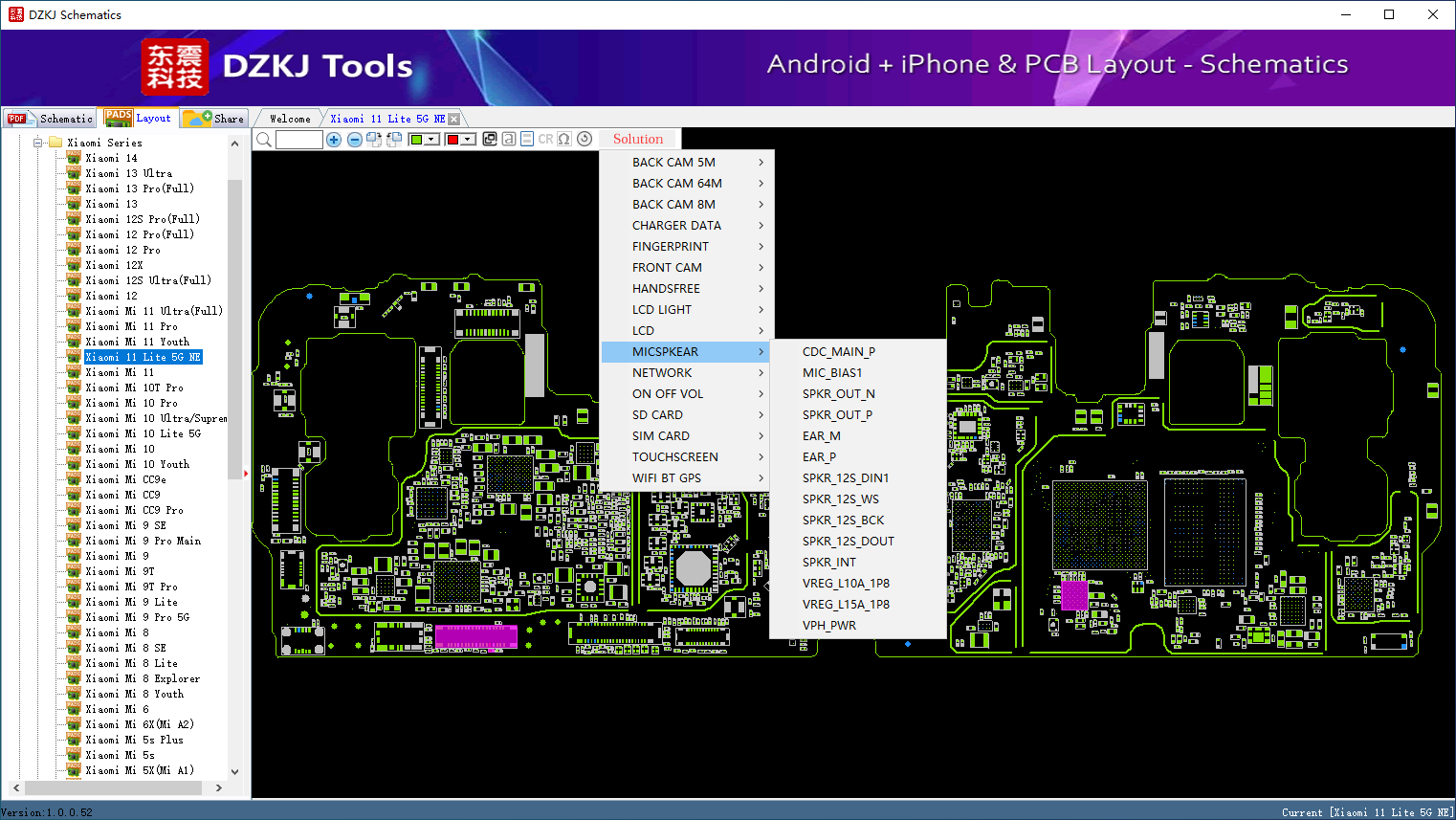1456x820 pixels.
Task: Click the rotate-clockwise board icon
Action: point(374,140)
